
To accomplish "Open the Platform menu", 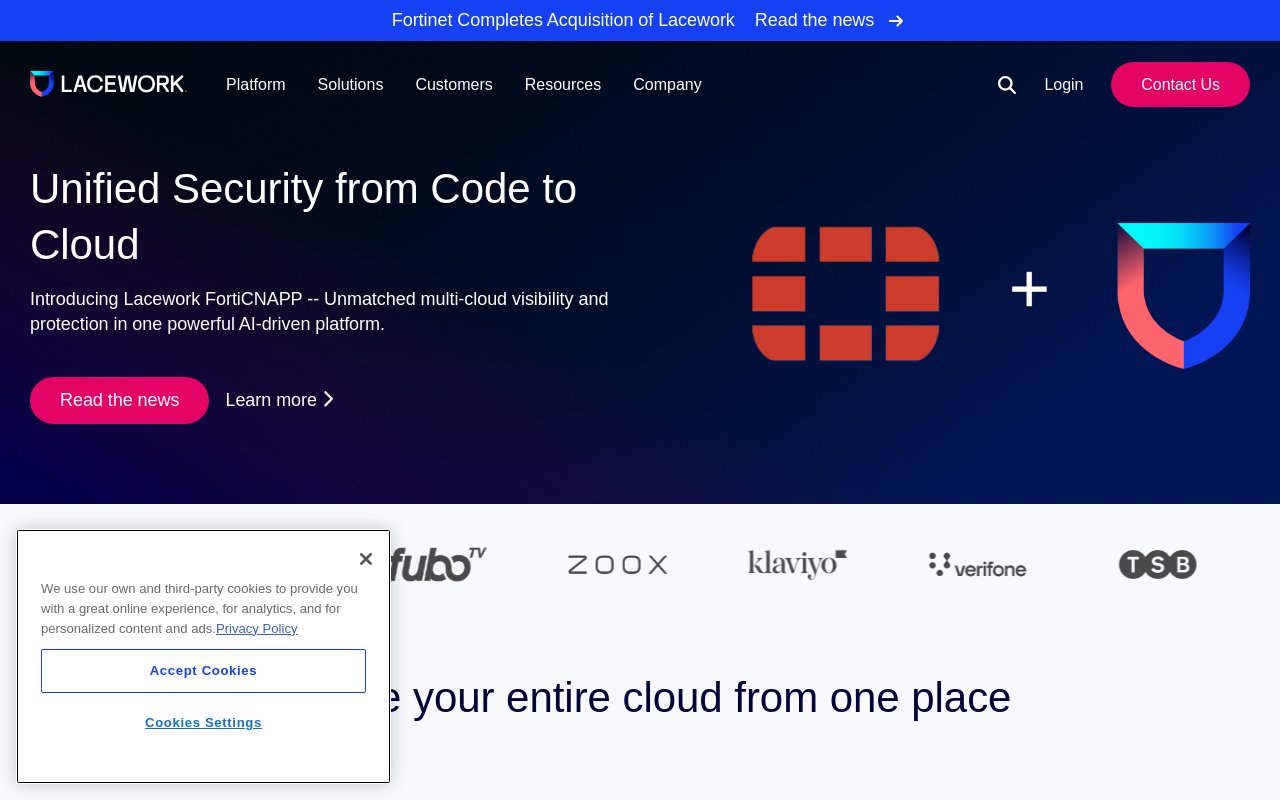I will [256, 85].
